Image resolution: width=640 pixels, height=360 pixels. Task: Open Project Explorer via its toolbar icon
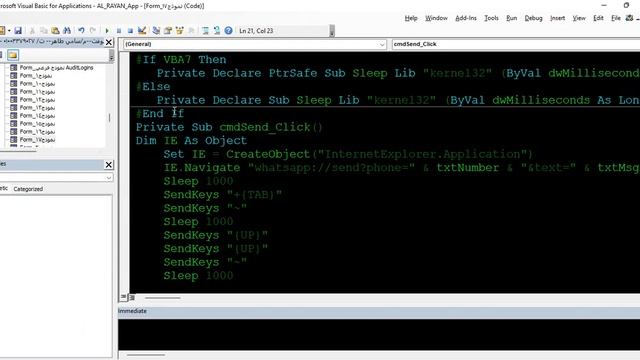[x=156, y=31]
